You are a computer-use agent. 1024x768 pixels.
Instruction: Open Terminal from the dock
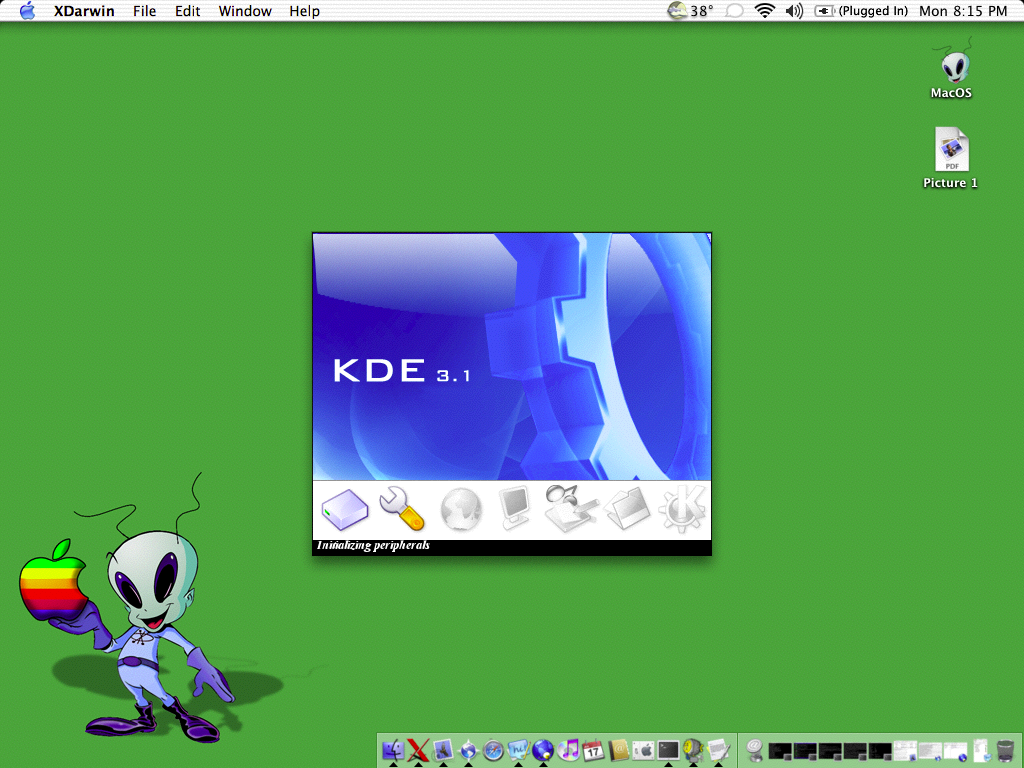tap(668, 749)
